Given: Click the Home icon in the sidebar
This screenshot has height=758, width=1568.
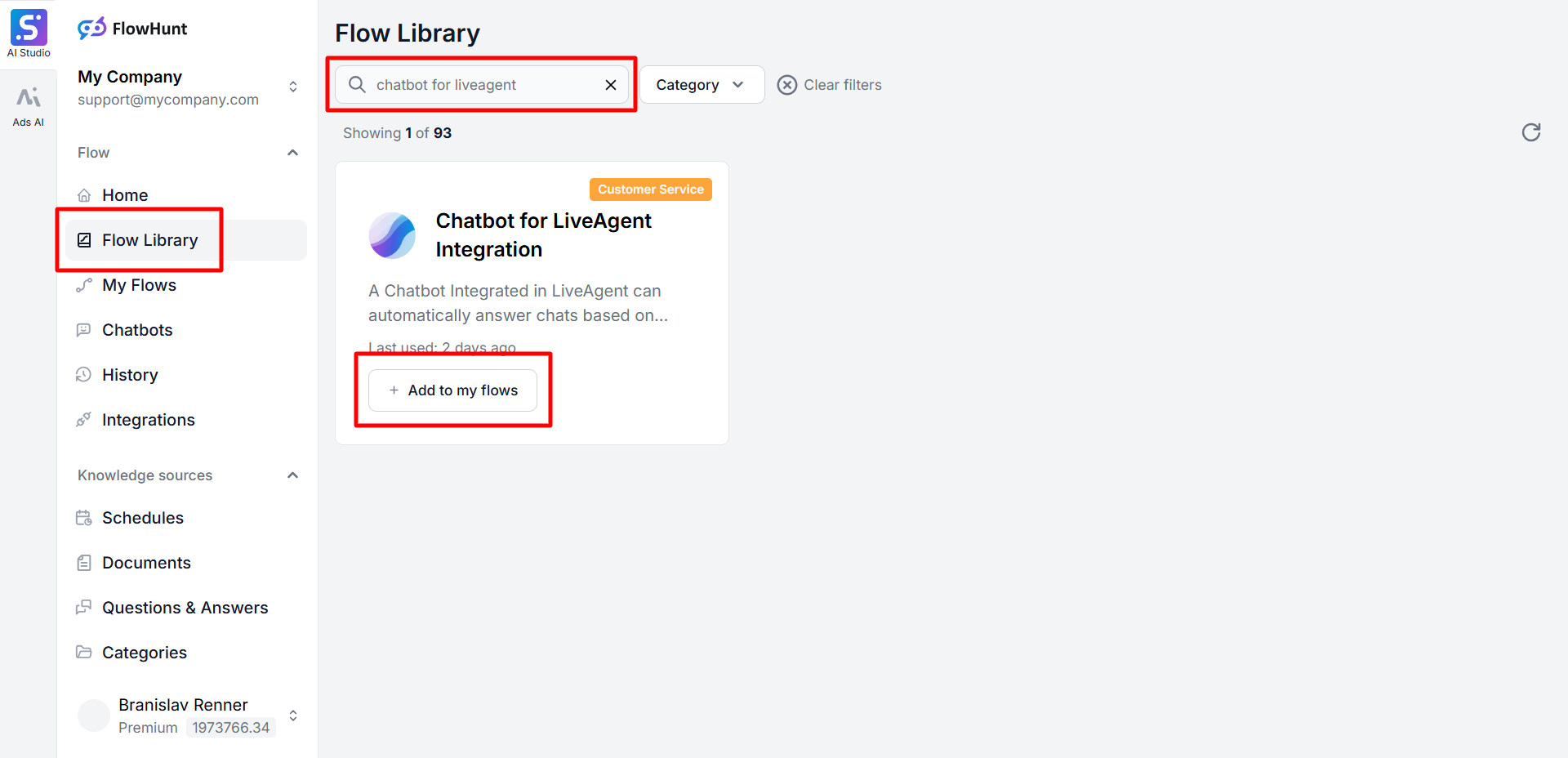Looking at the screenshot, I should pyautogui.click(x=83, y=195).
